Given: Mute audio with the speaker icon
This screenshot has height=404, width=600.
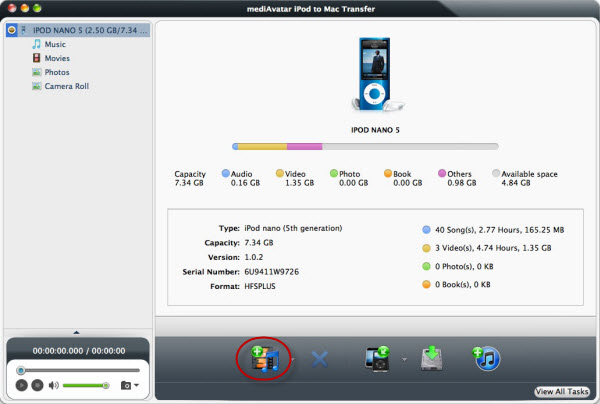Looking at the screenshot, I should 54,385.
